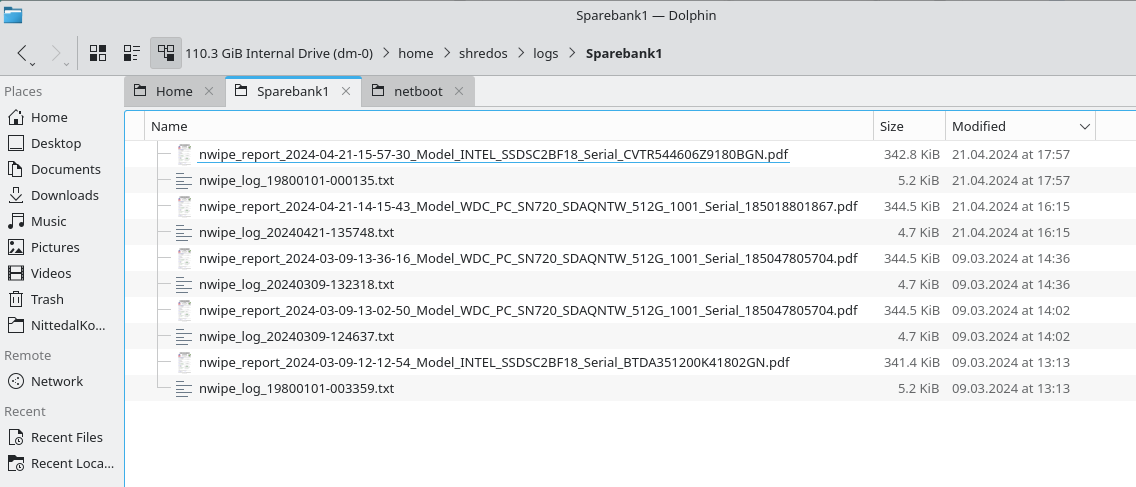The image size is (1136, 487).
Task: Go back using the back arrow
Action: (23, 53)
